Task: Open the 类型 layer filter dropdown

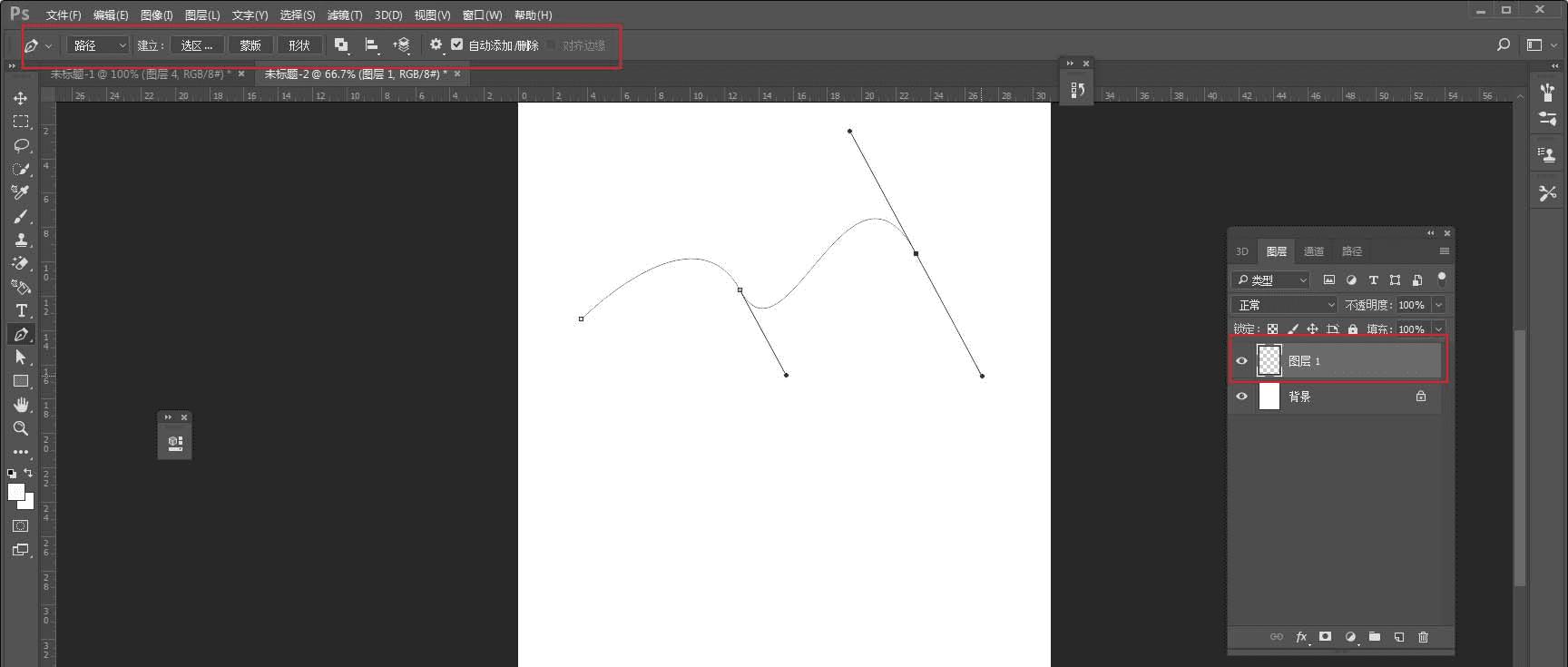Action: 1270,280
